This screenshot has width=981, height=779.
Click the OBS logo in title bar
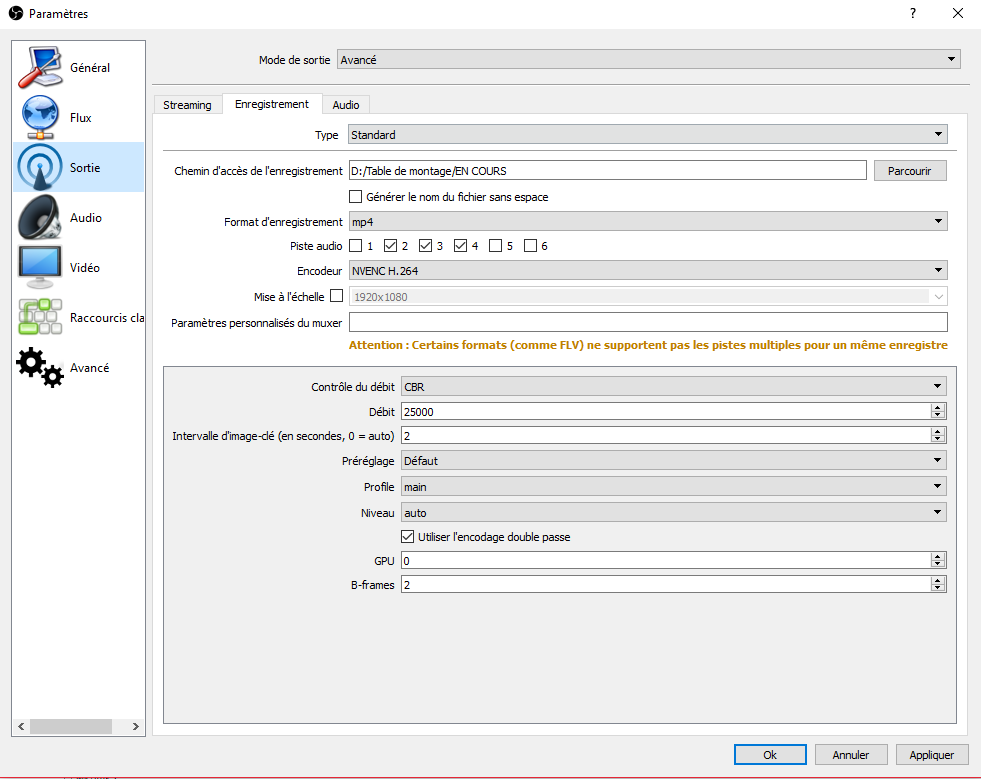(x=16, y=13)
